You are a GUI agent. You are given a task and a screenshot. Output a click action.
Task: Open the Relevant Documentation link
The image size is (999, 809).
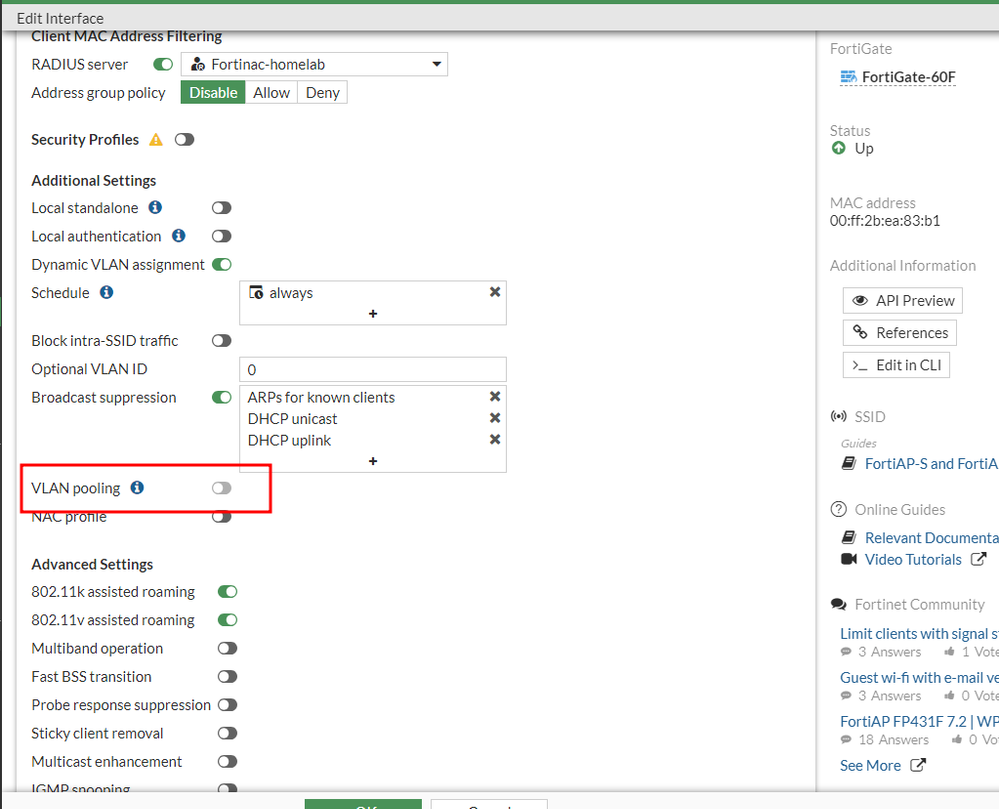(931, 538)
